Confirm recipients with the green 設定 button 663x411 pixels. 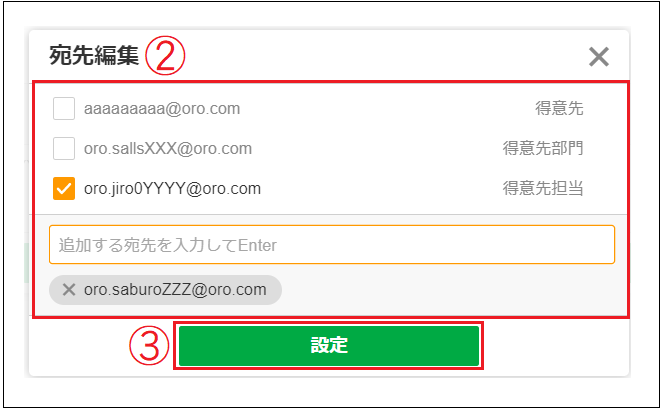point(329,345)
